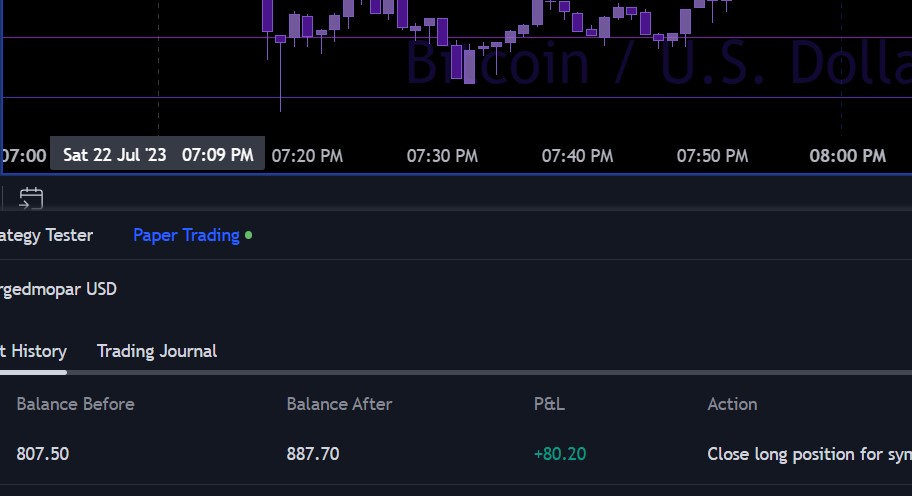Switch to the Strategy Tester tab

click(x=47, y=235)
